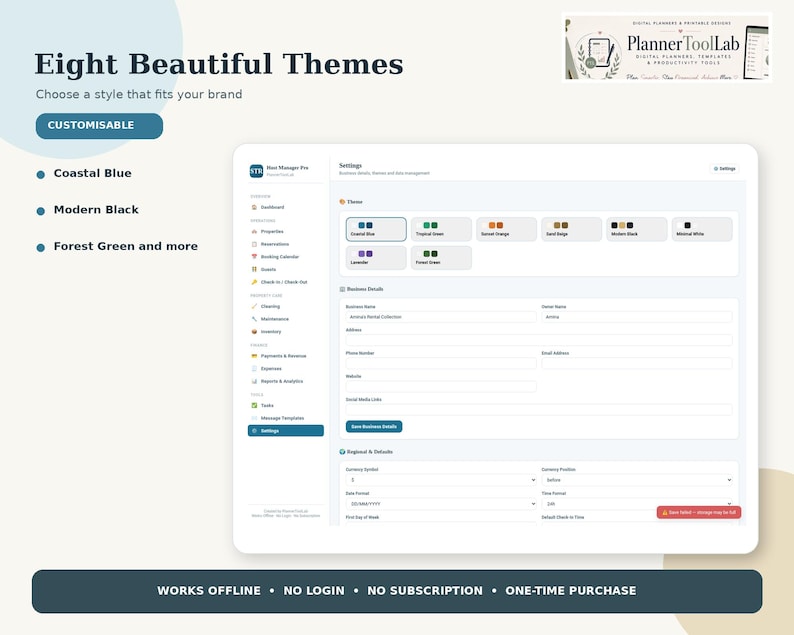Click the Phone Number input field
794x635 pixels.
tap(441, 363)
